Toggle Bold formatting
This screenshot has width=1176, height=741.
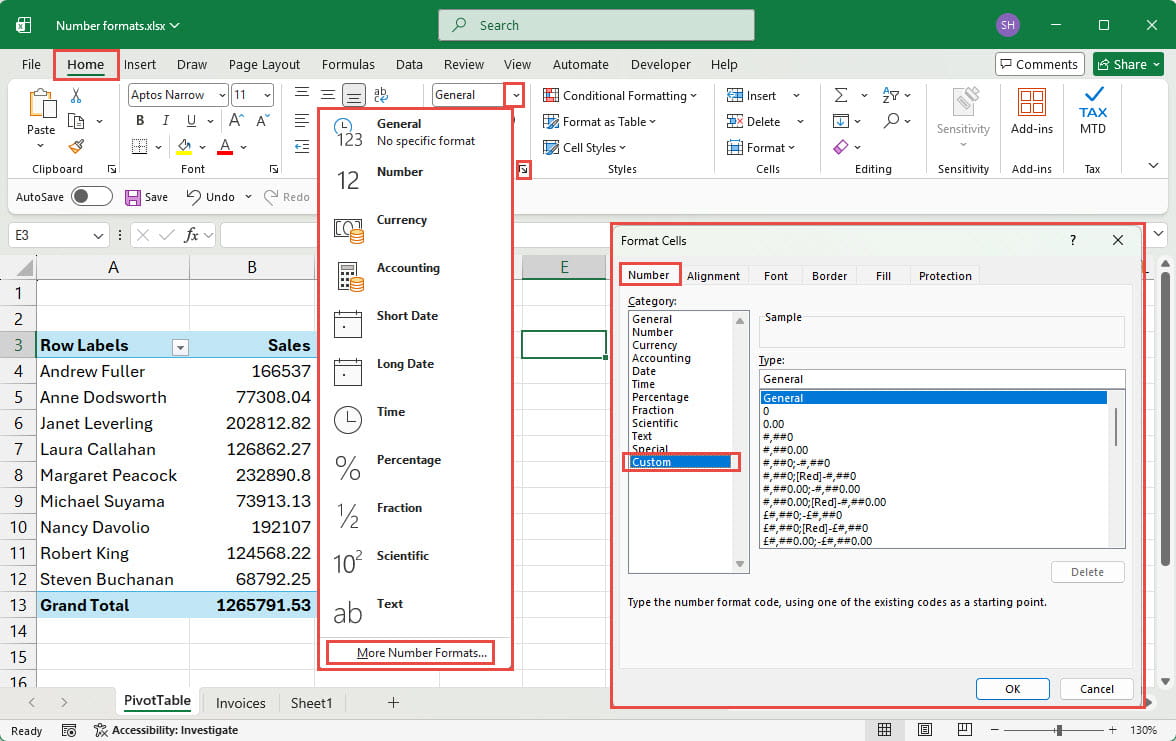point(140,121)
